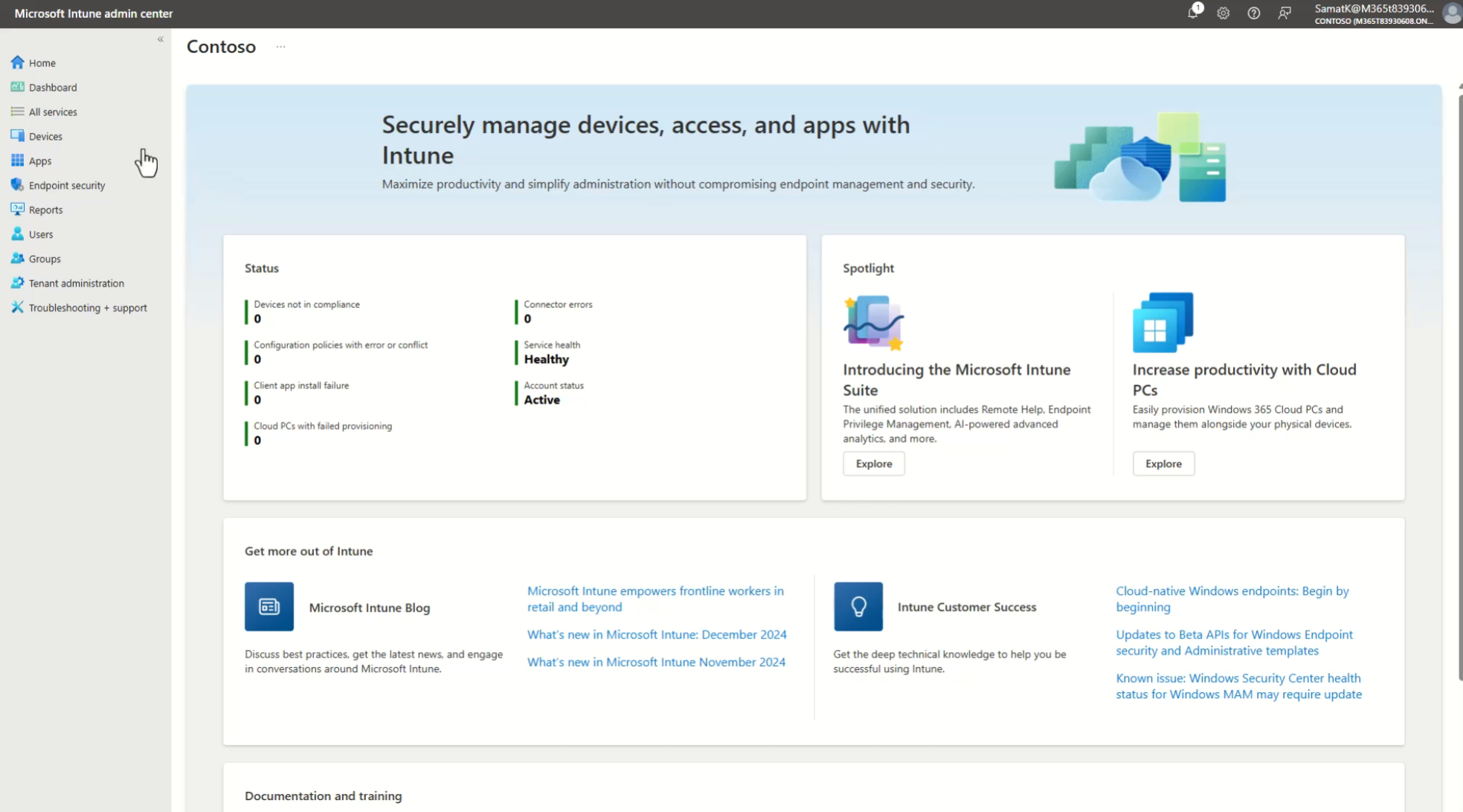Image resolution: width=1463 pixels, height=812 pixels.
Task: Open the Dashboard chart icon
Action: pos(17,87)
